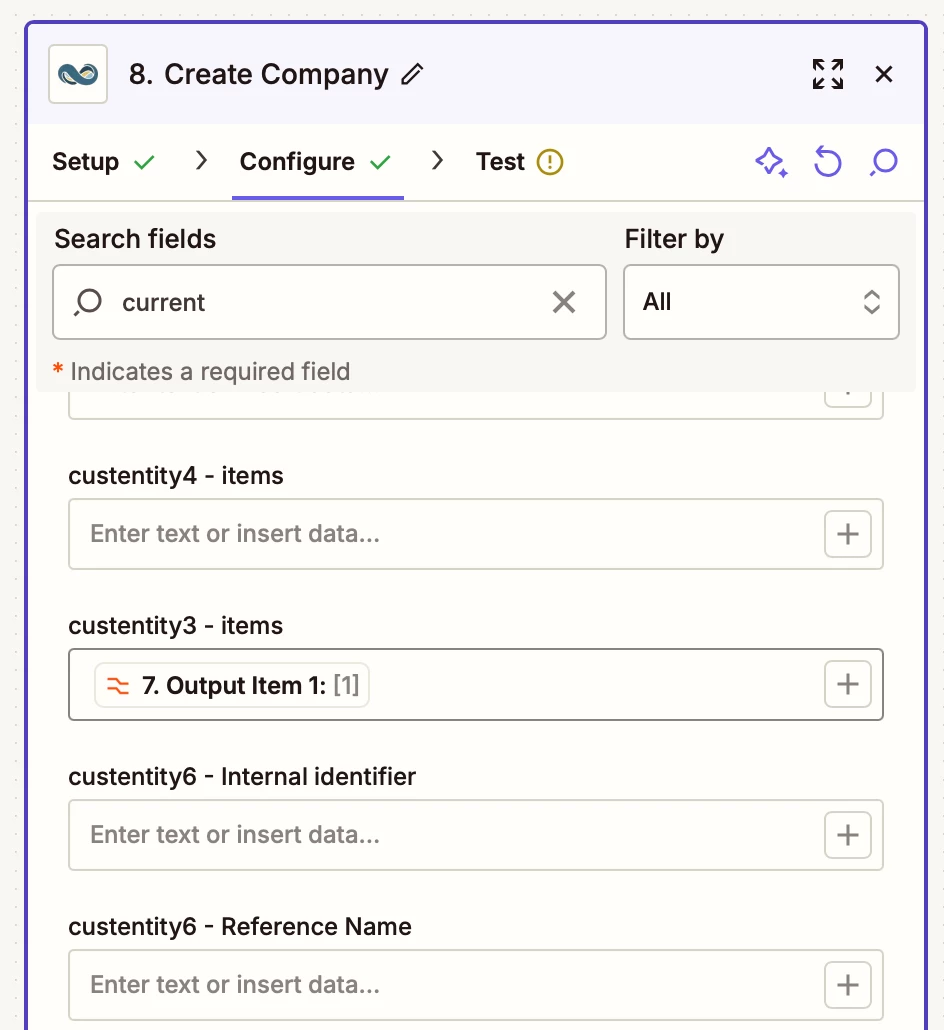Open the Filter by dropdown
This screenshot has width=944, height=1030.
click(x=761, y=302)
